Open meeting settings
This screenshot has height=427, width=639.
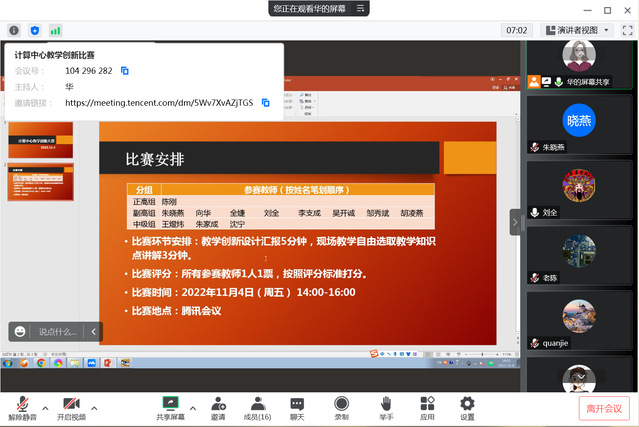tap(467, 405)
